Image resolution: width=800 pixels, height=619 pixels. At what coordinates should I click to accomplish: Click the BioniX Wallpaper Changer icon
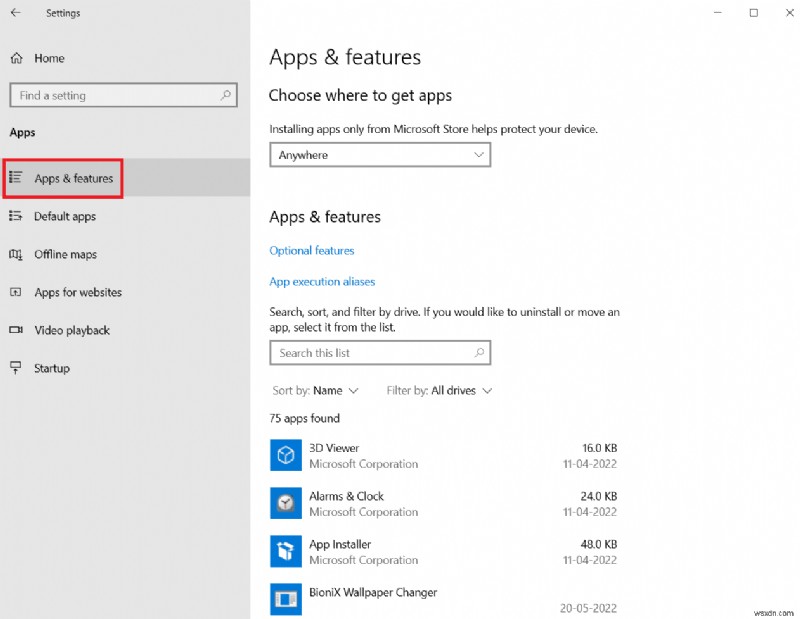[x=286, y=599]
